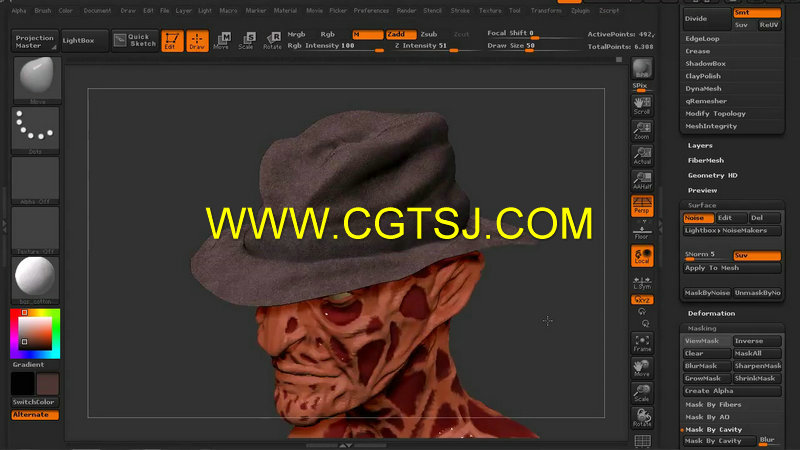Click Create Alpha button
The width and height of the screenshot is (800, 450).
coord(732,391)
